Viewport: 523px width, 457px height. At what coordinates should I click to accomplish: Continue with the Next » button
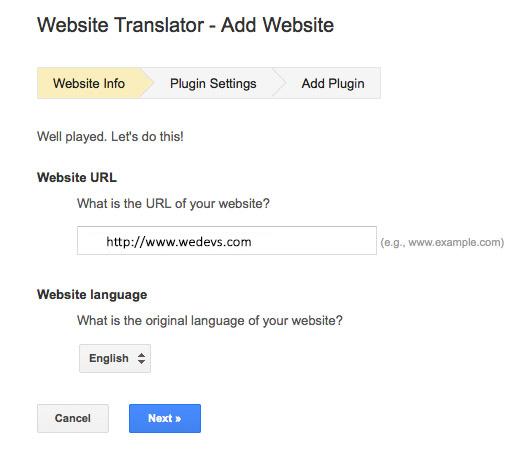coord(165,418)
